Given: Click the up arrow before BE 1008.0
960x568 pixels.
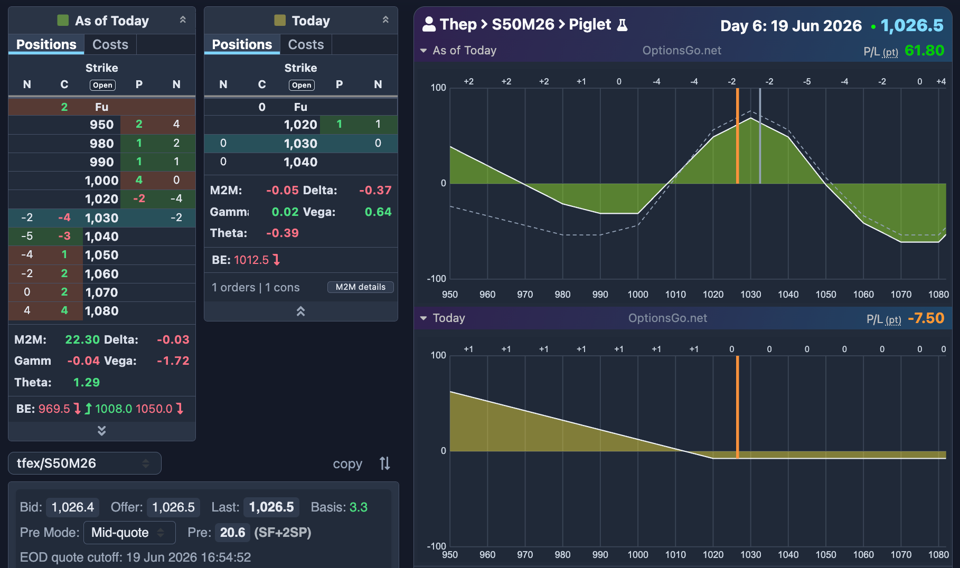Looking at the screenshot, I should (88, 408).
